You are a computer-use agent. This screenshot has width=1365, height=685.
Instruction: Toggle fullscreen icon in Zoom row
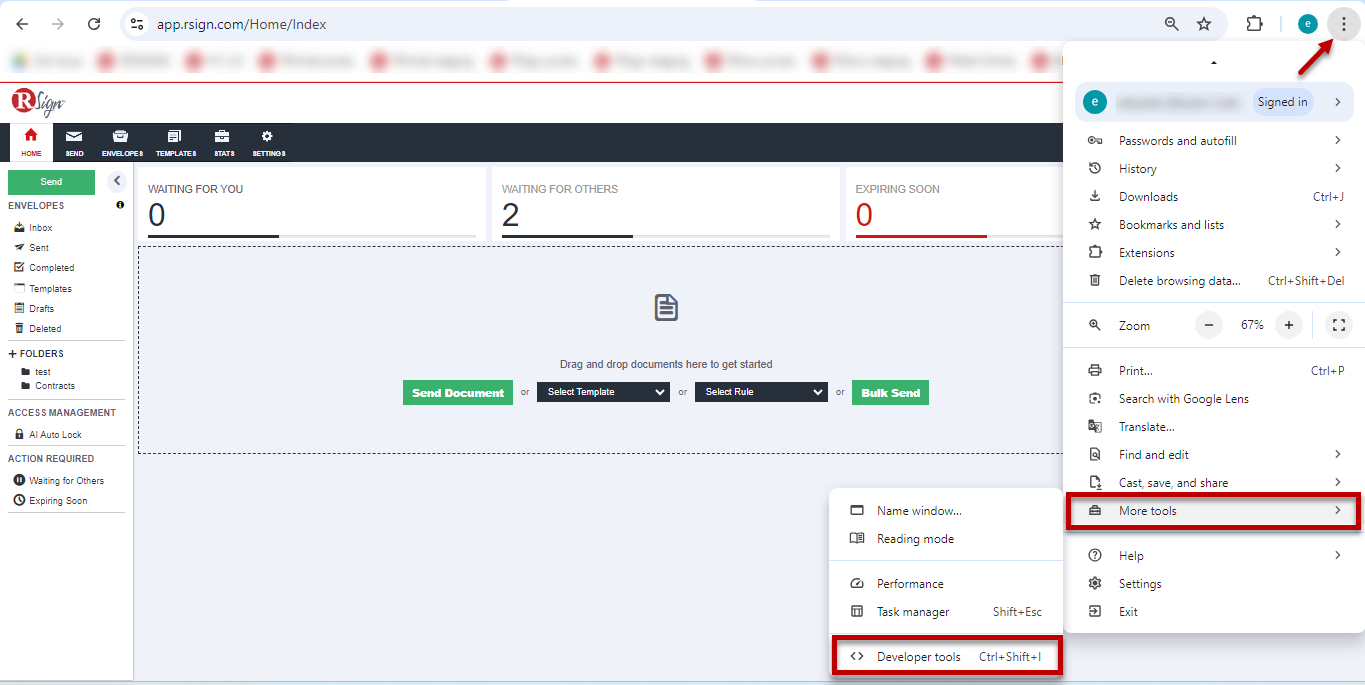(x=1339, y=325)
